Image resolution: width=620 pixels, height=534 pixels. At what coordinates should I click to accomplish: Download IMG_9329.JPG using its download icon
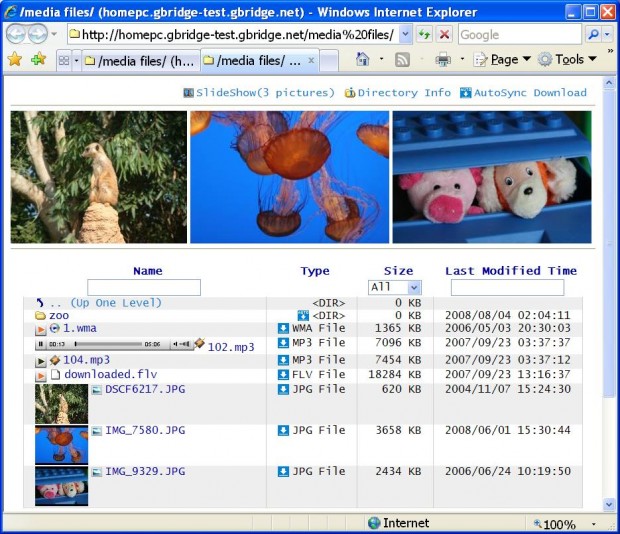tap(283, 472)
